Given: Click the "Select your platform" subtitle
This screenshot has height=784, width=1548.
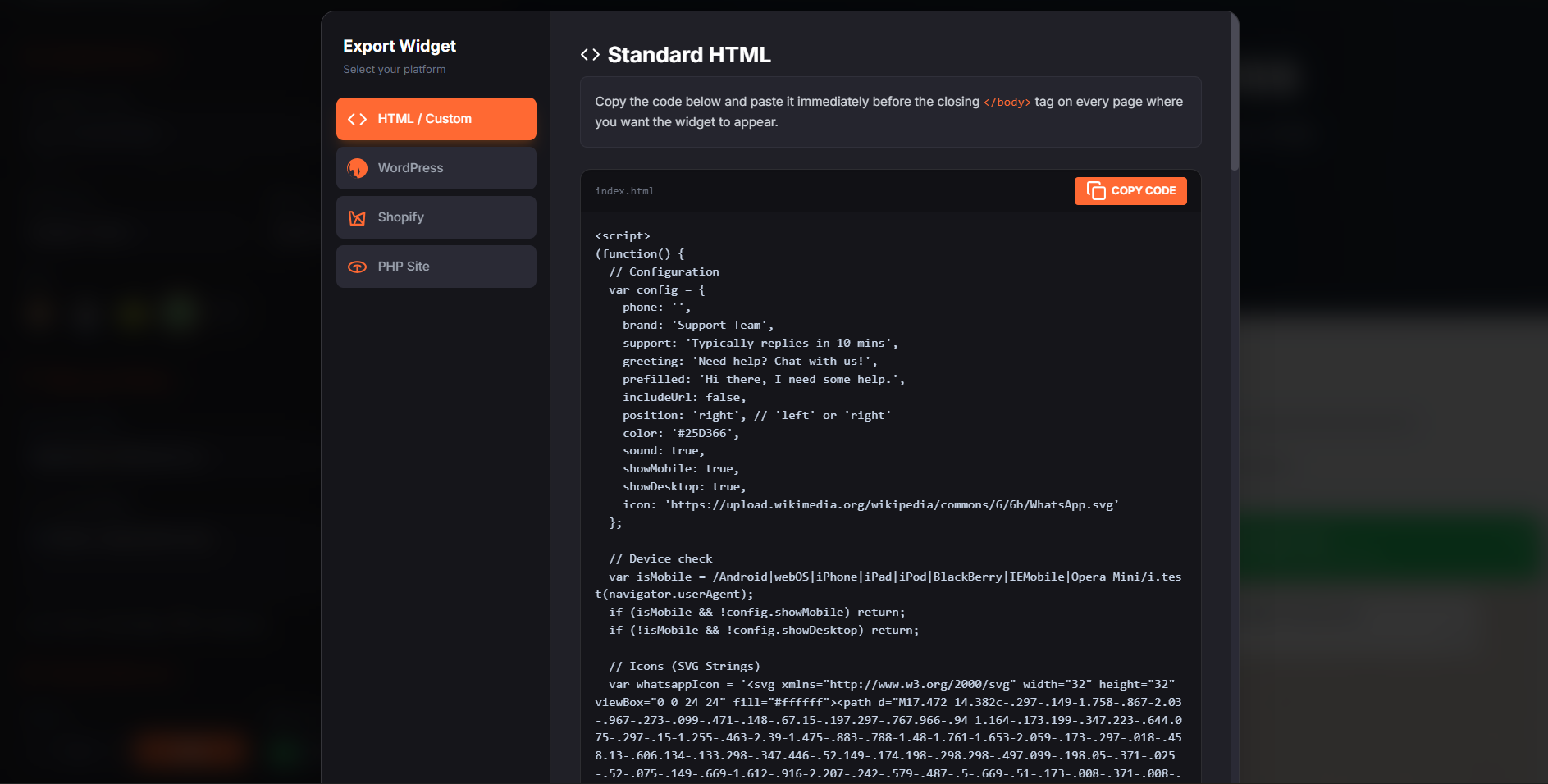Looking at the screenshot, I should click(394, 70).
